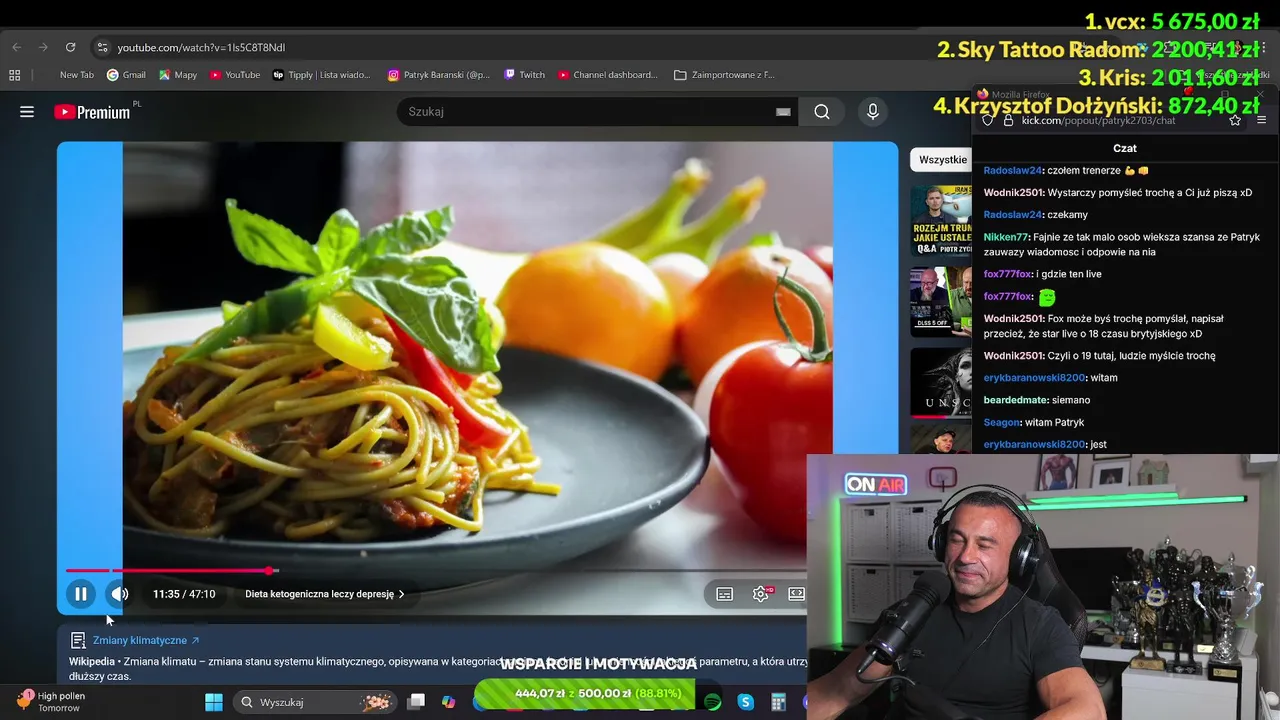Click the 11:35 / 47:10 time display
The height and width of the screenshot is (720, 1280).
coord(184,594)
